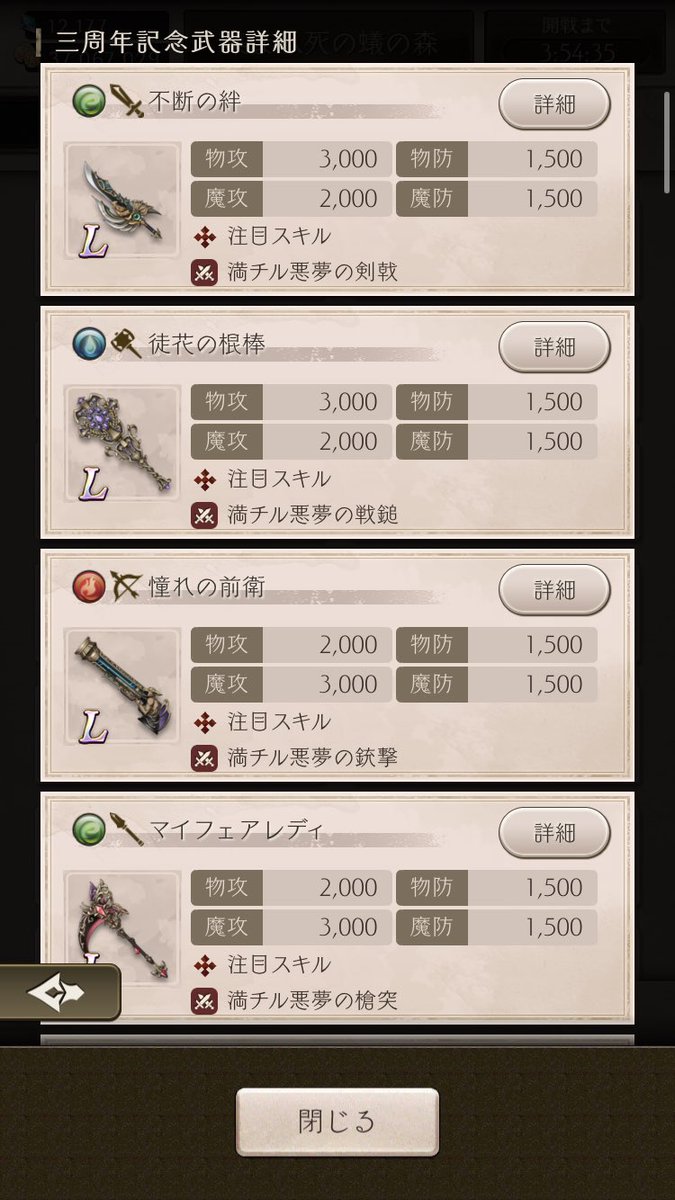Tap the 満チル悪夢の剣戟 skill icon

[x=204, y=273]
